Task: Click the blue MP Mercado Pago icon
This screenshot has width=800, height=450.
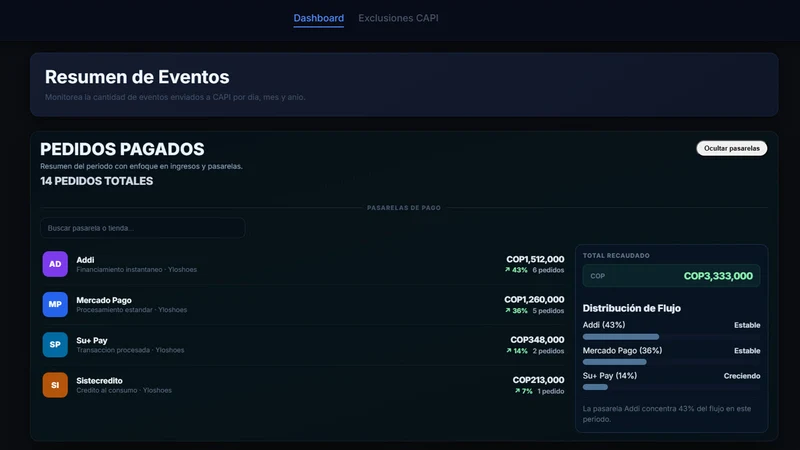Action: (55, 304)
